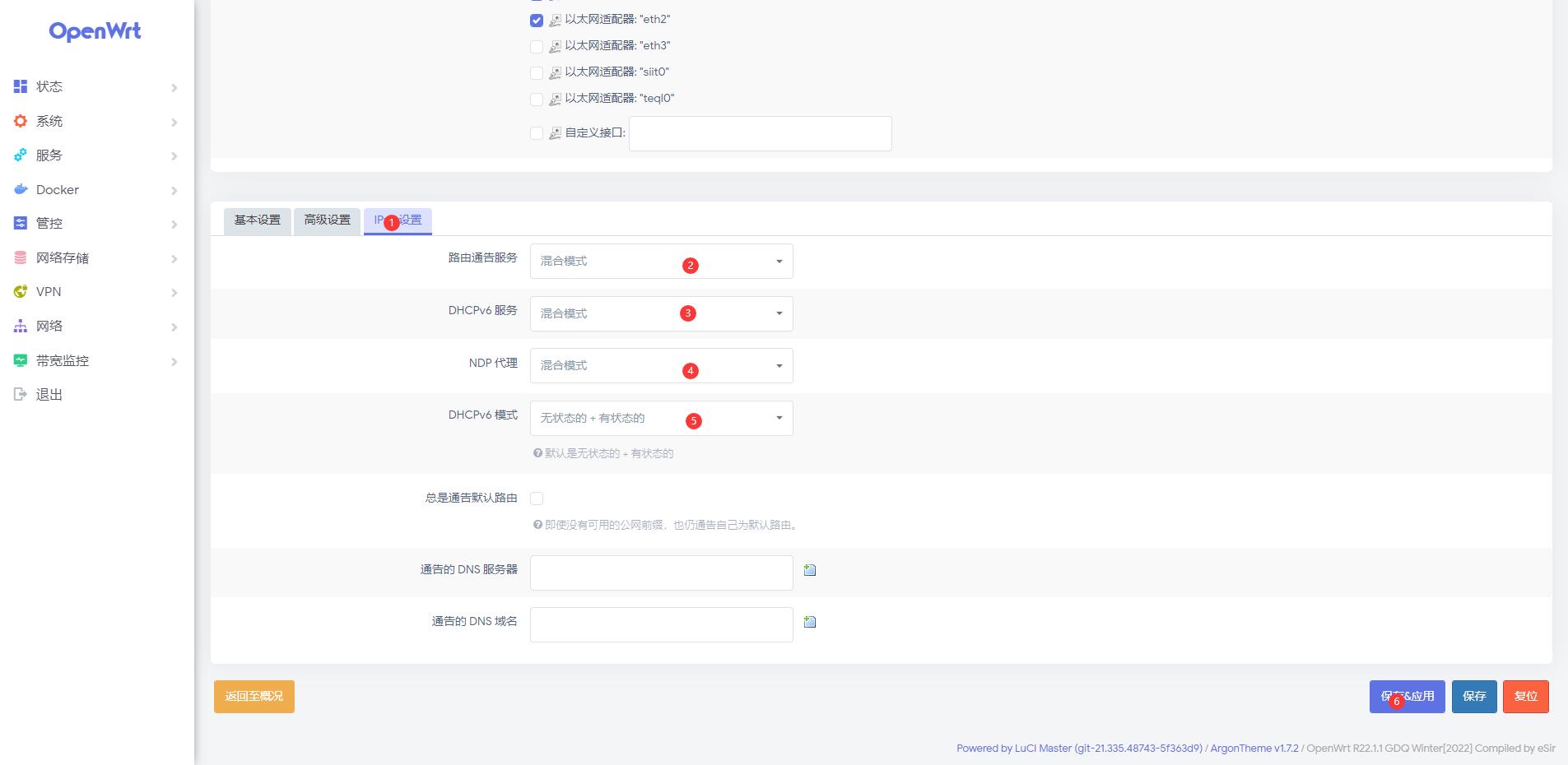Expand the 网络 menu chevron
The height and width of the screenshot is (765, 1568).
point(174,327)
